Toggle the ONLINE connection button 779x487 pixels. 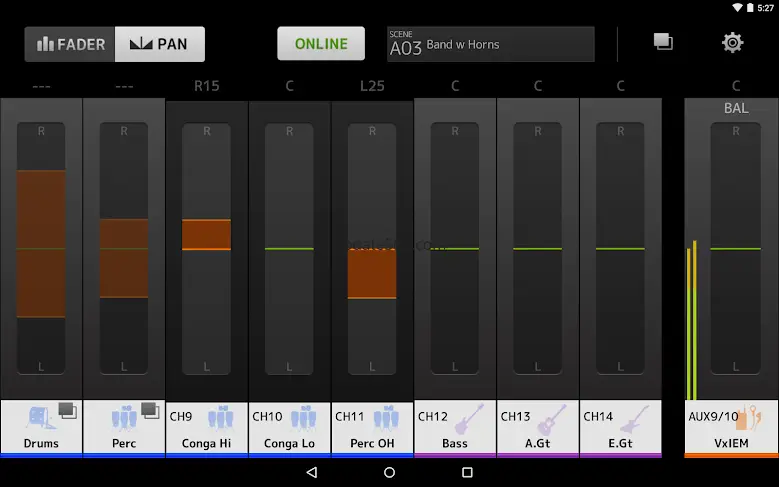[321, 44]
